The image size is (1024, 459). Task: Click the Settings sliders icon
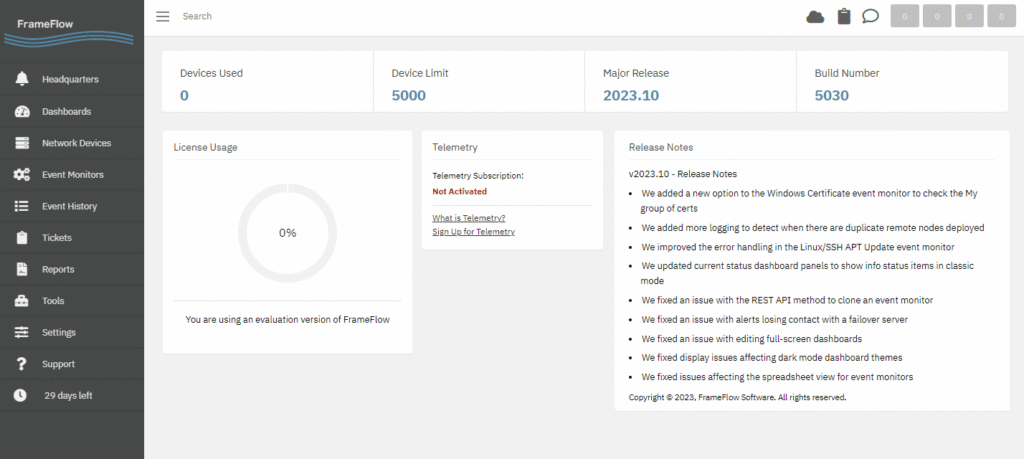[x=22, y=332]
